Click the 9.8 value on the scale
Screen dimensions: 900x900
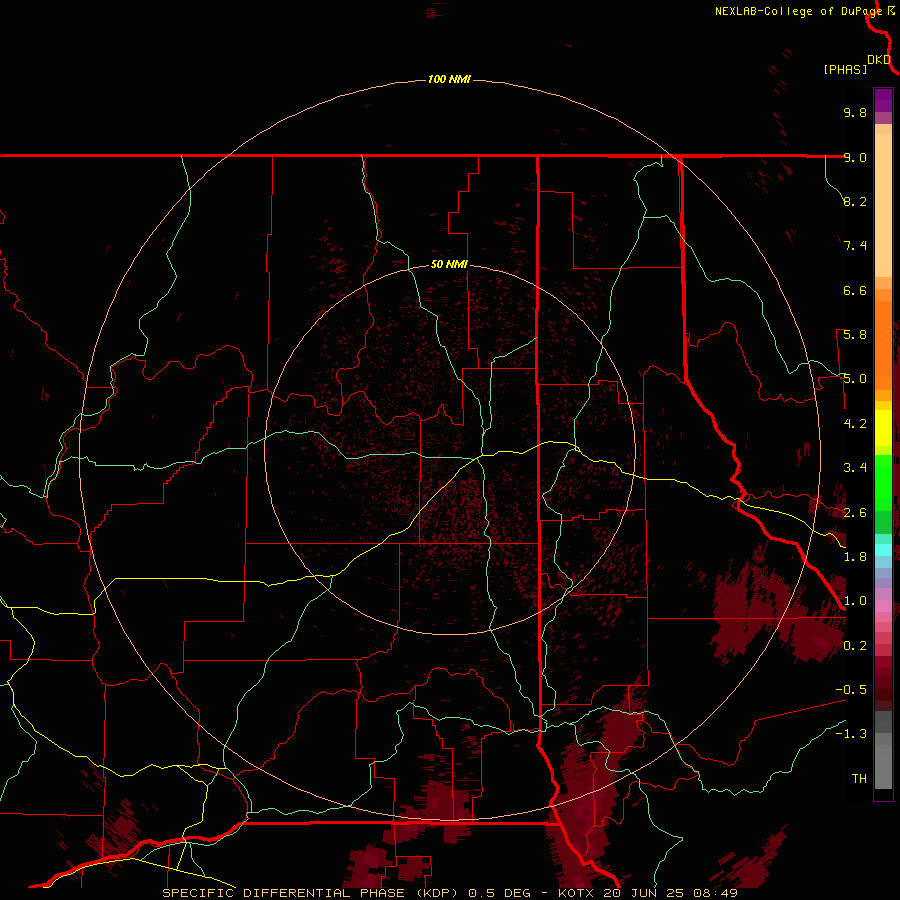855,112
